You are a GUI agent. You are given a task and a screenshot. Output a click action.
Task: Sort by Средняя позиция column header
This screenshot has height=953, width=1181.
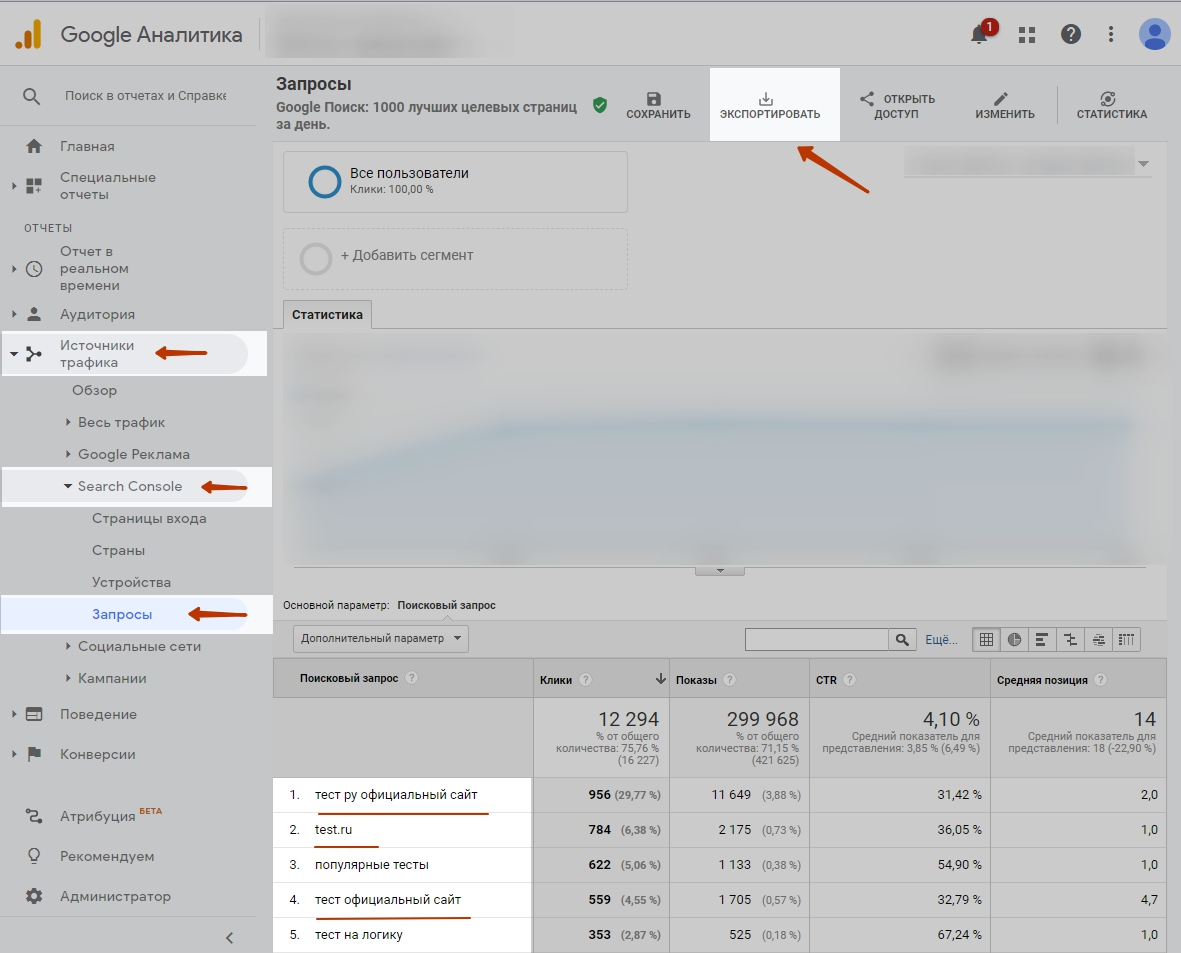tap(1042, 680)
